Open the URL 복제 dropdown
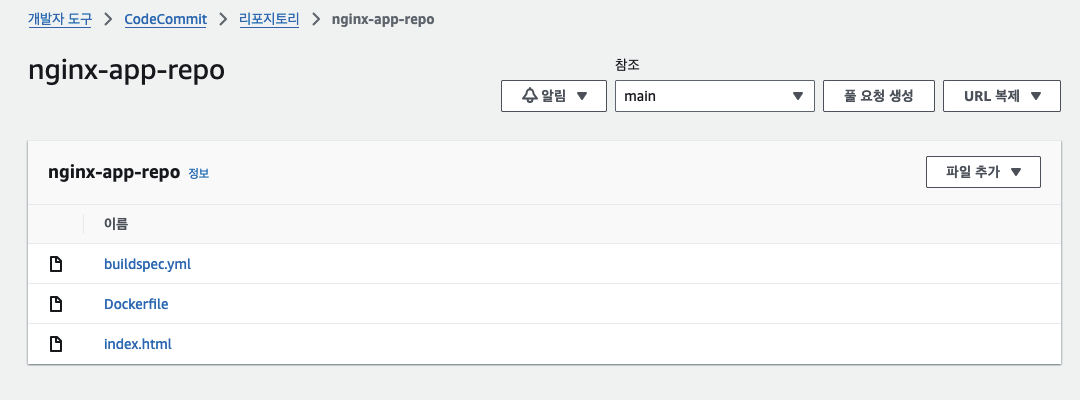Screen dimensions: 1080x400 1037,96
